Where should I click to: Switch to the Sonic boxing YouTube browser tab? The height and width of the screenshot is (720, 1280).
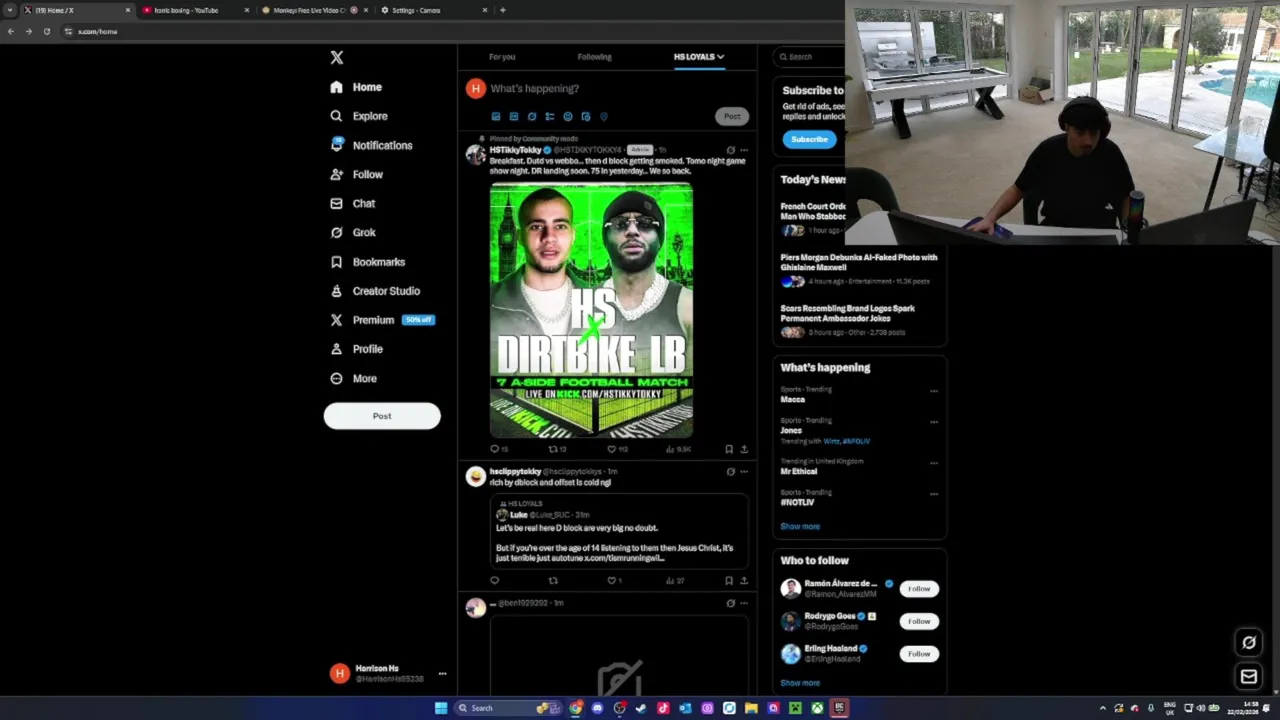point(194,10)
